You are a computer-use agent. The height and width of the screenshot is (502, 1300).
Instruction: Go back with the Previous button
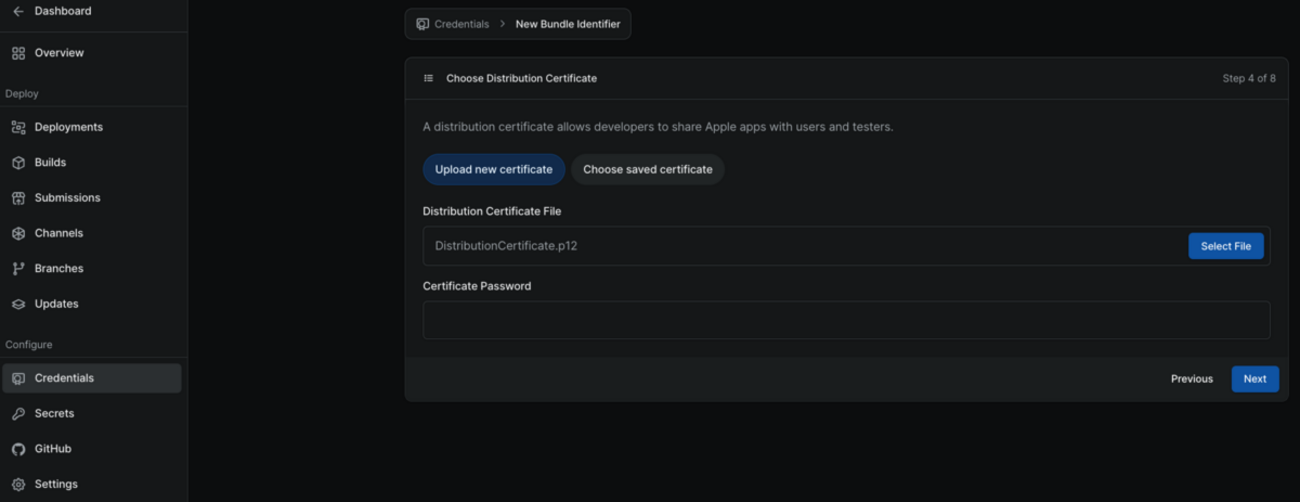(x=1191, y=379)
